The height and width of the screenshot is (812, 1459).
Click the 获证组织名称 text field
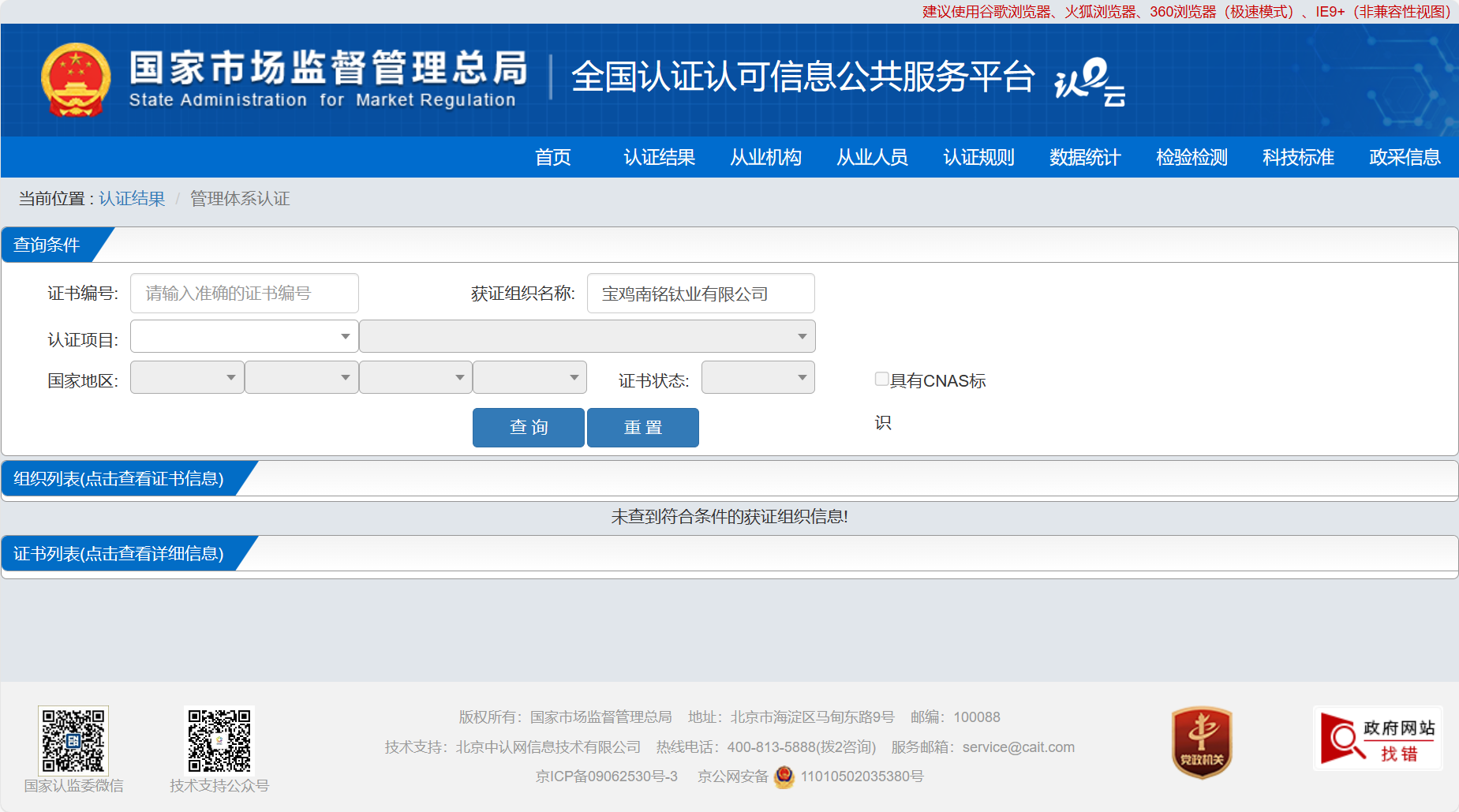[x=700, y=294]
